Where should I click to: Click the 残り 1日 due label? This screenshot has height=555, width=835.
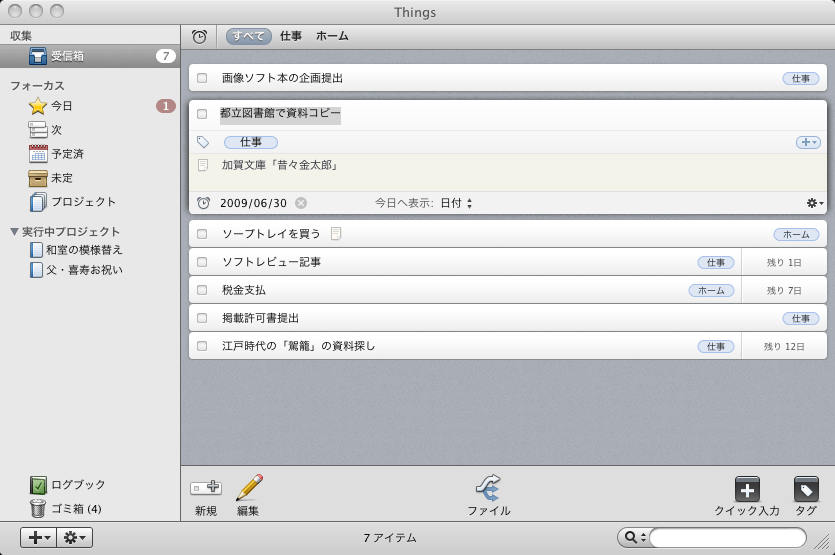coord(784,263)
